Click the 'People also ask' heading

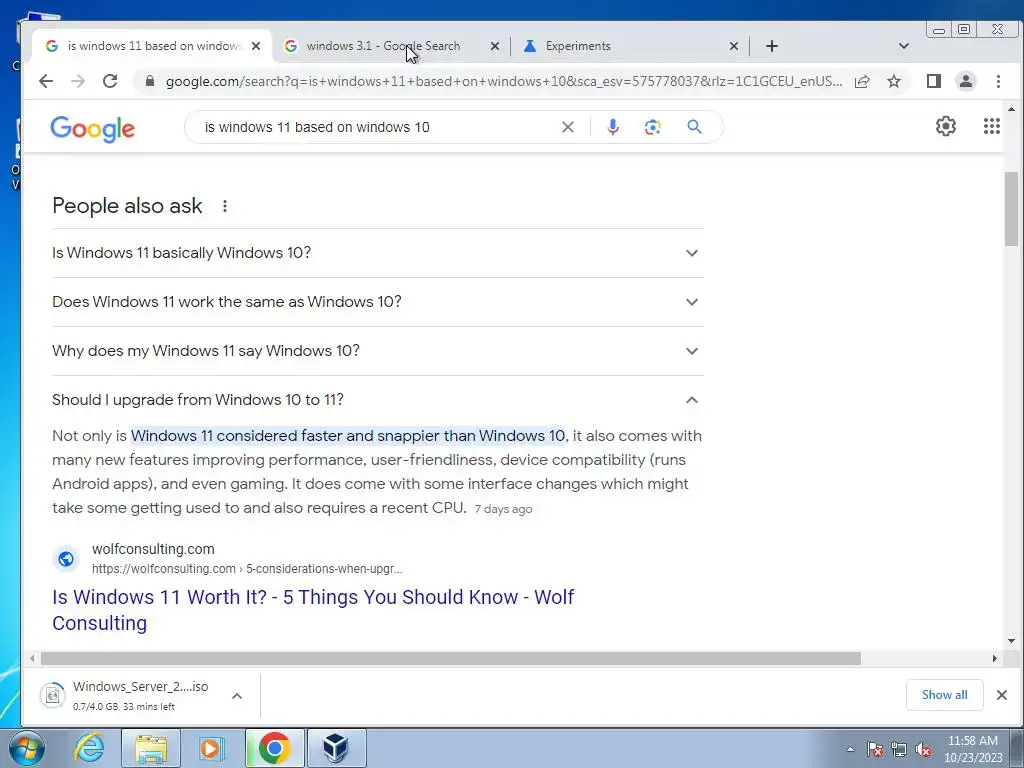coord(127,206)
